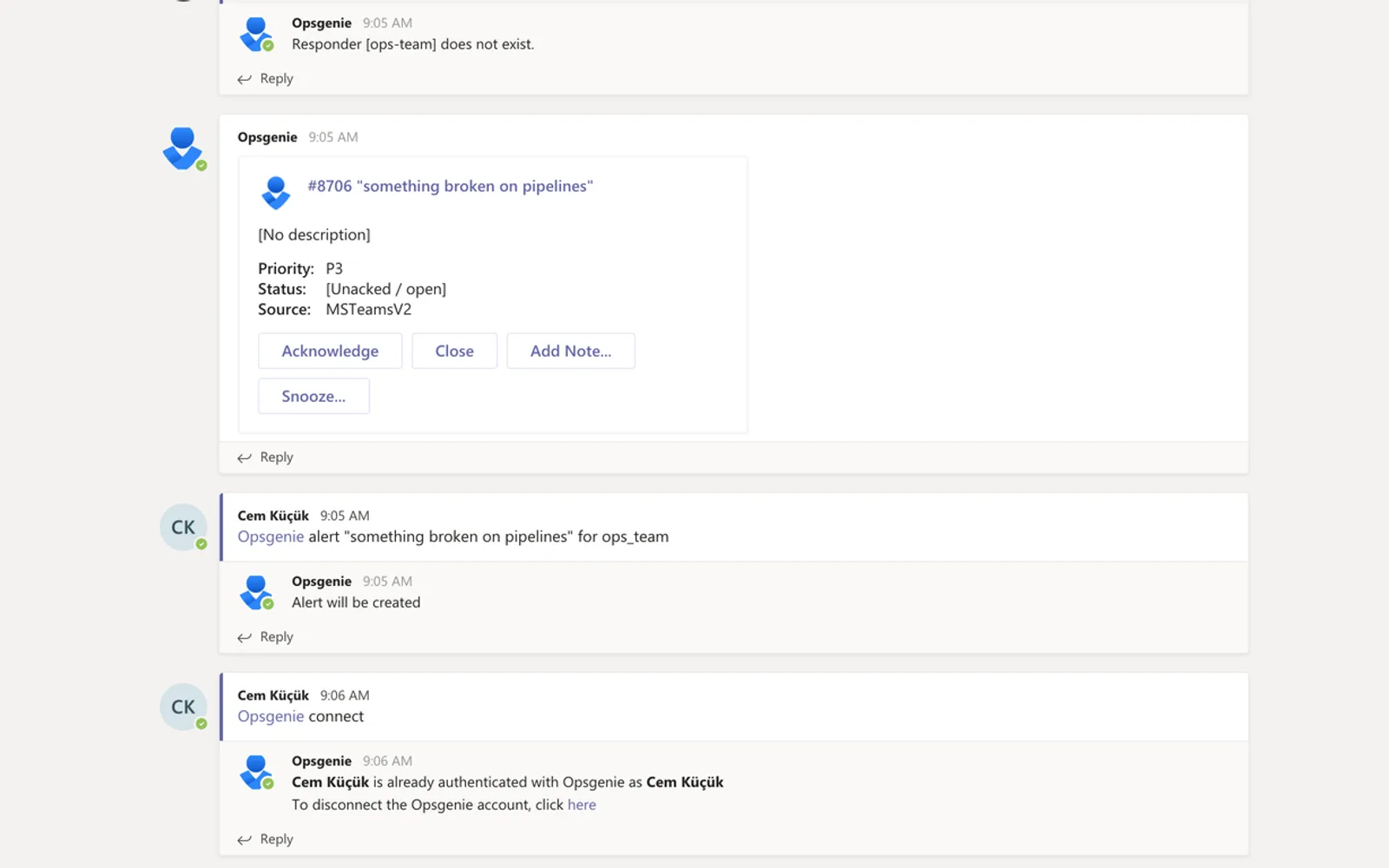
Task: Click Opsgenie avatar next to authenticated message
Action: (x=256, y=773)
